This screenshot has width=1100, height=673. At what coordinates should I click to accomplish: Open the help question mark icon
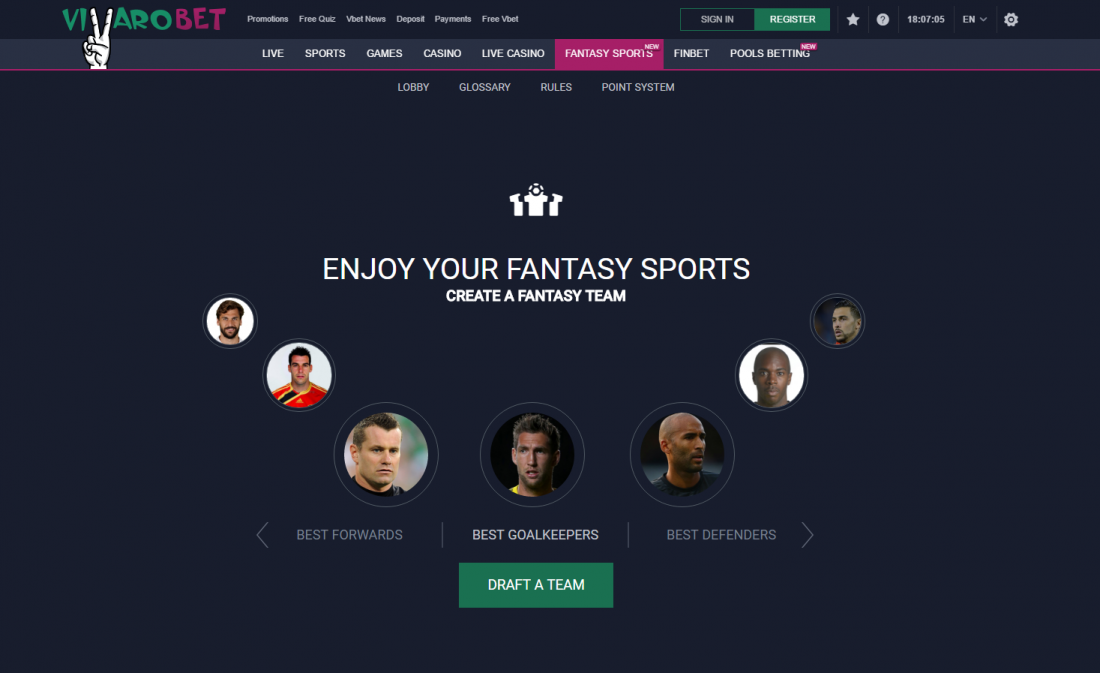click(x=883, y=20)
